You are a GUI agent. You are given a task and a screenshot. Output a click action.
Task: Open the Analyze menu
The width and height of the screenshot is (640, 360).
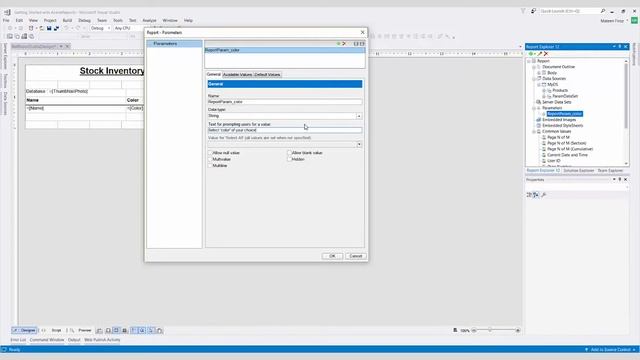149,20
